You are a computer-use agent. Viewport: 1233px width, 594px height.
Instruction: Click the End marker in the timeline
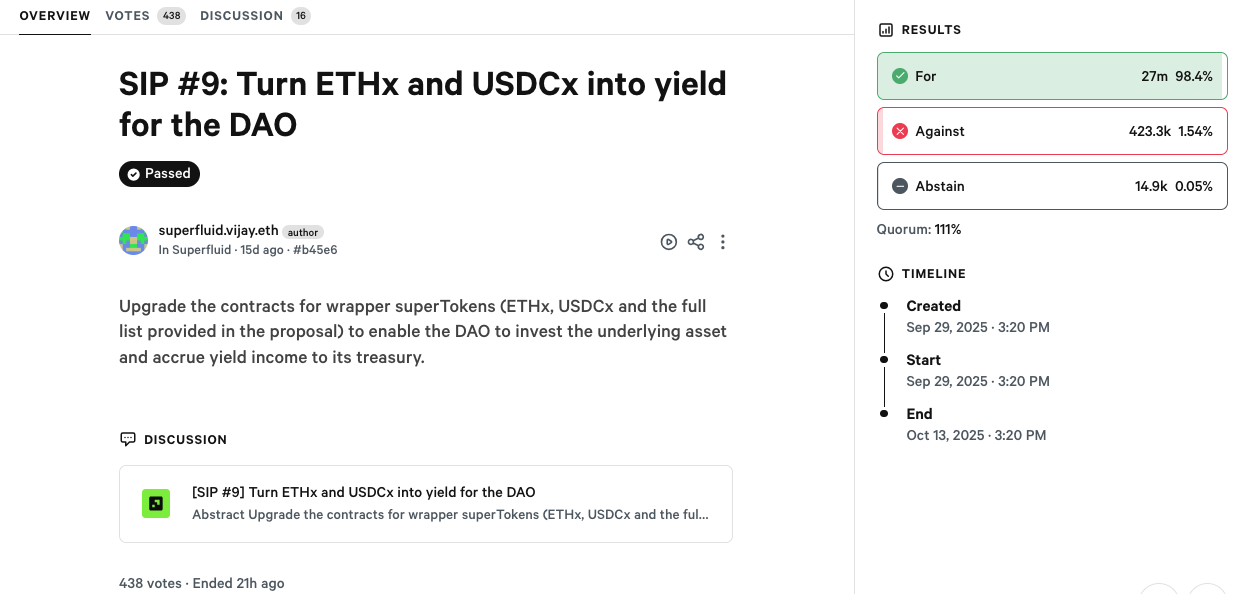[884, 414]
